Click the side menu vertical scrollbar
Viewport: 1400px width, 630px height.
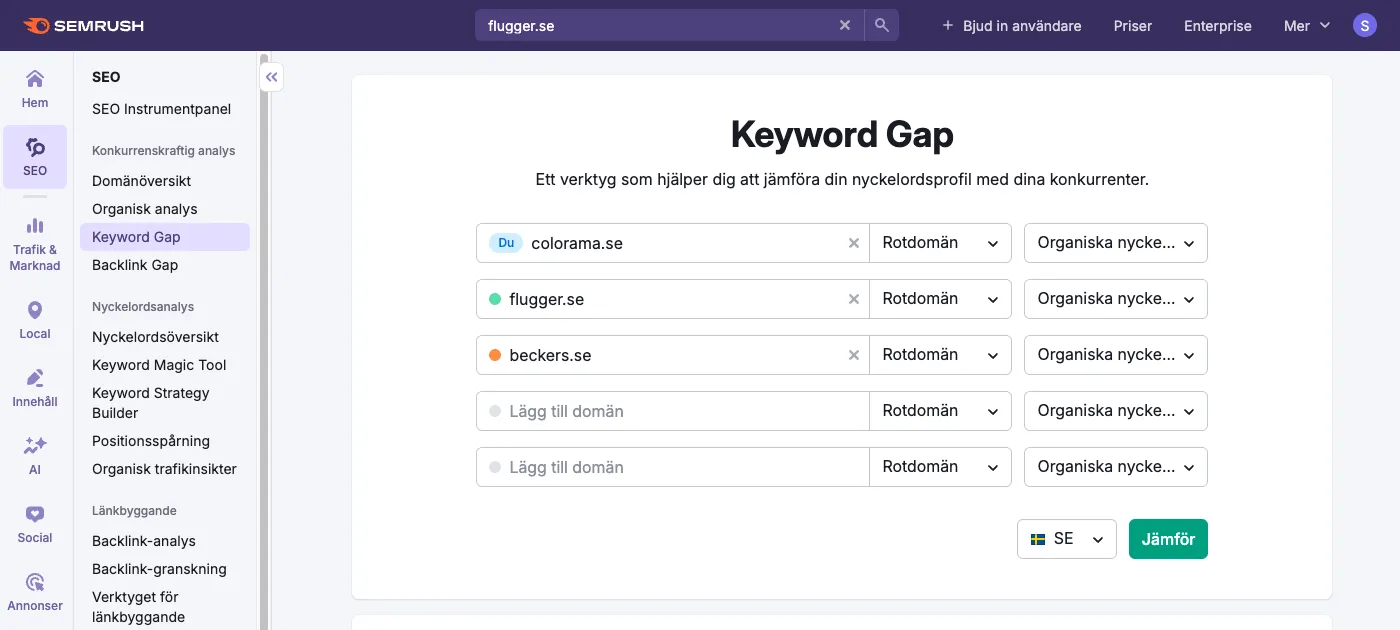tap(264, 340)
